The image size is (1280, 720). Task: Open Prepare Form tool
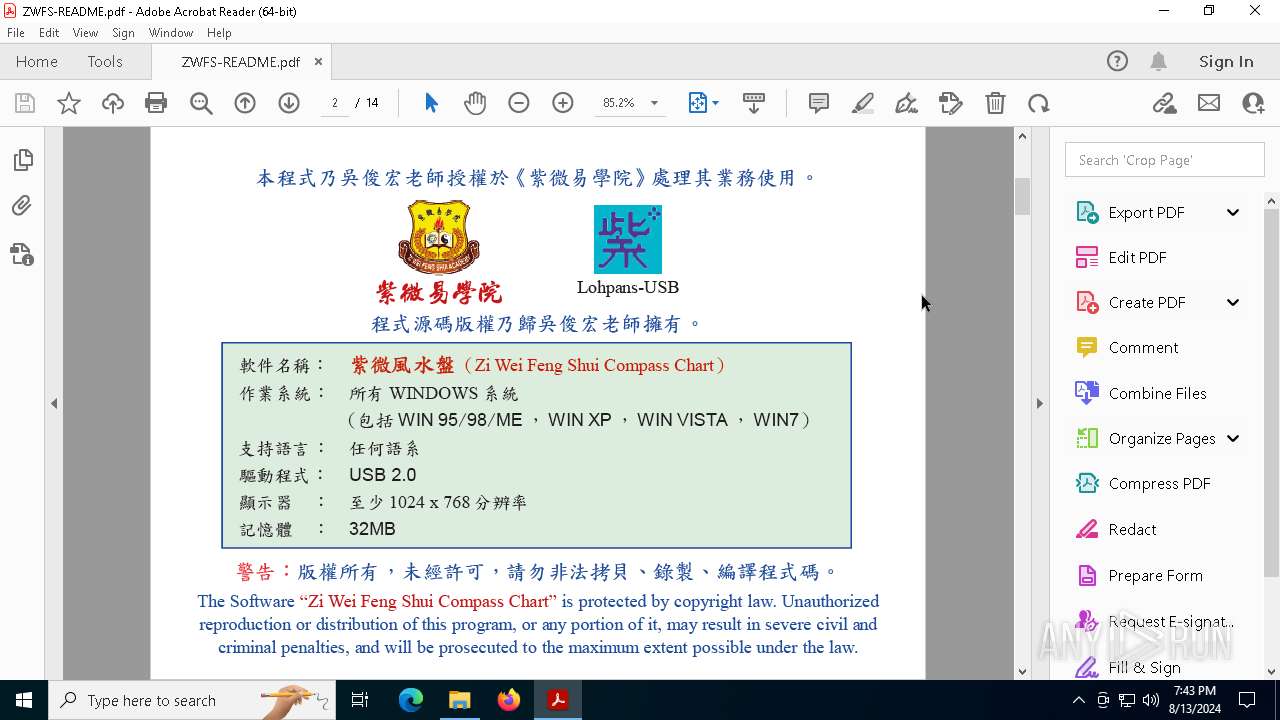[1155, 575]
